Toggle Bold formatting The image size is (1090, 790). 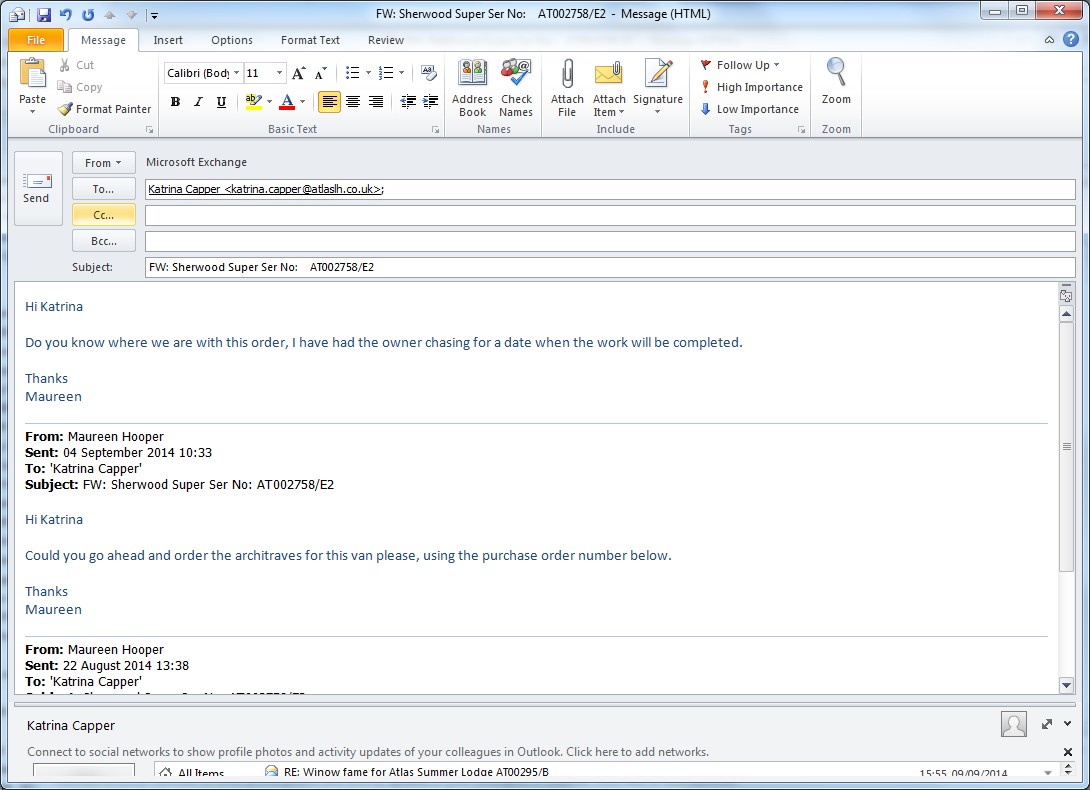[175, 102]
